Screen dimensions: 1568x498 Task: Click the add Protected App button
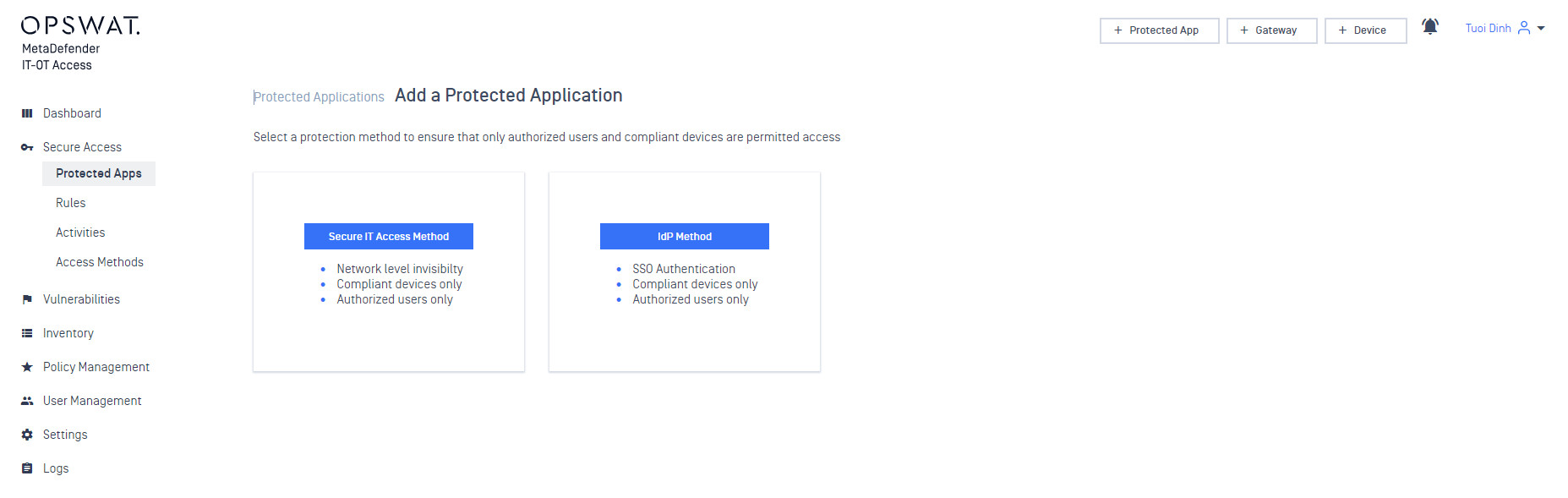pos(1159,30)
